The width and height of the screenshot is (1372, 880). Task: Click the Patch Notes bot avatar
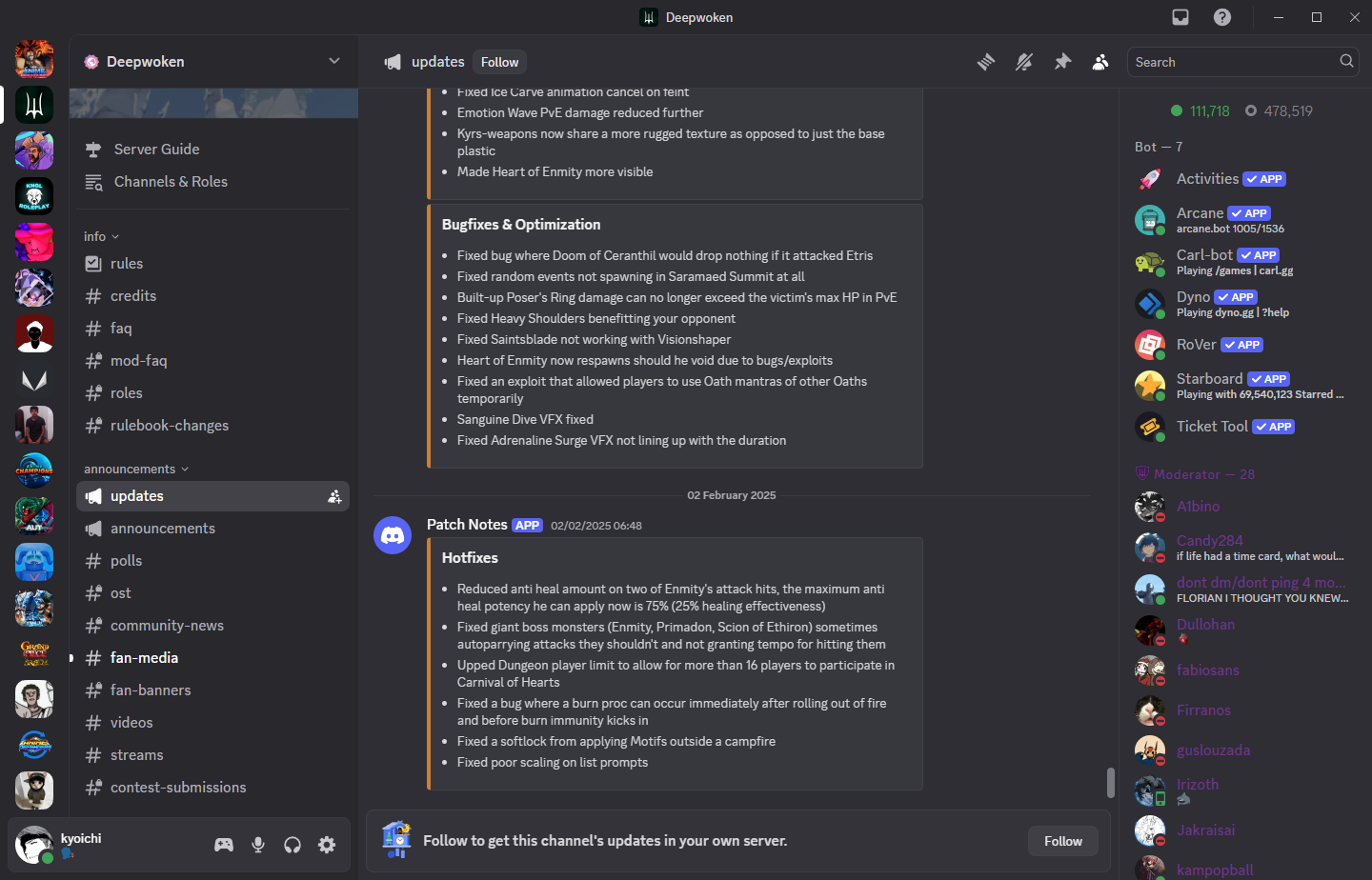tap(393, 535)
